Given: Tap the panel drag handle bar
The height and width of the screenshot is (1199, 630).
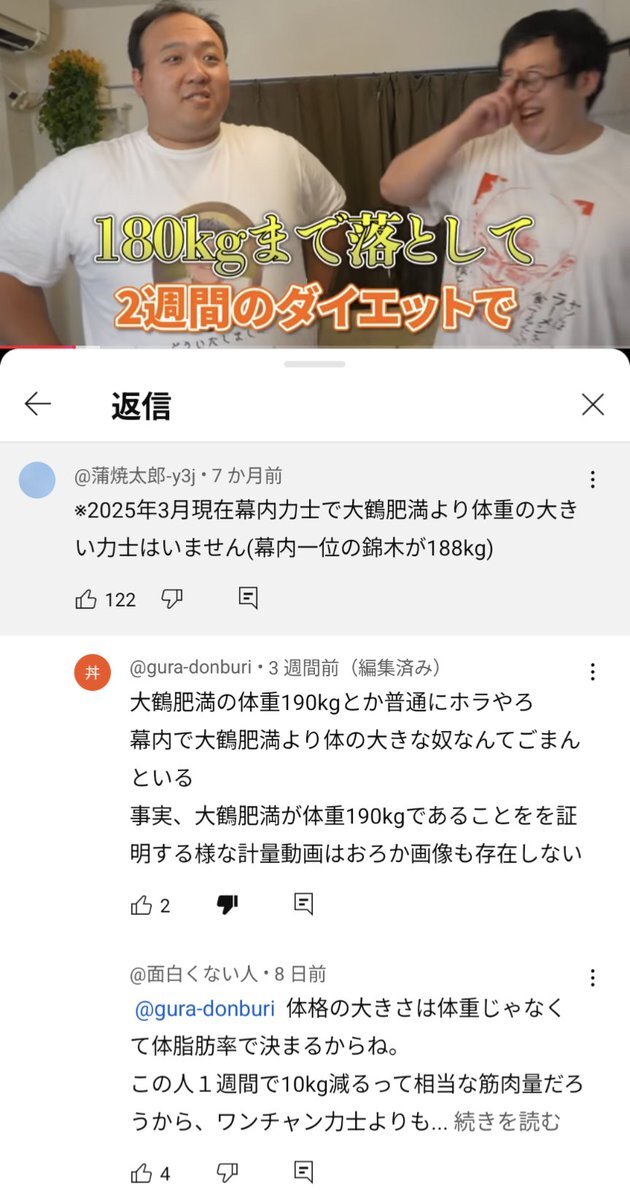Looking at the screenshot, I should click(314, 364).
